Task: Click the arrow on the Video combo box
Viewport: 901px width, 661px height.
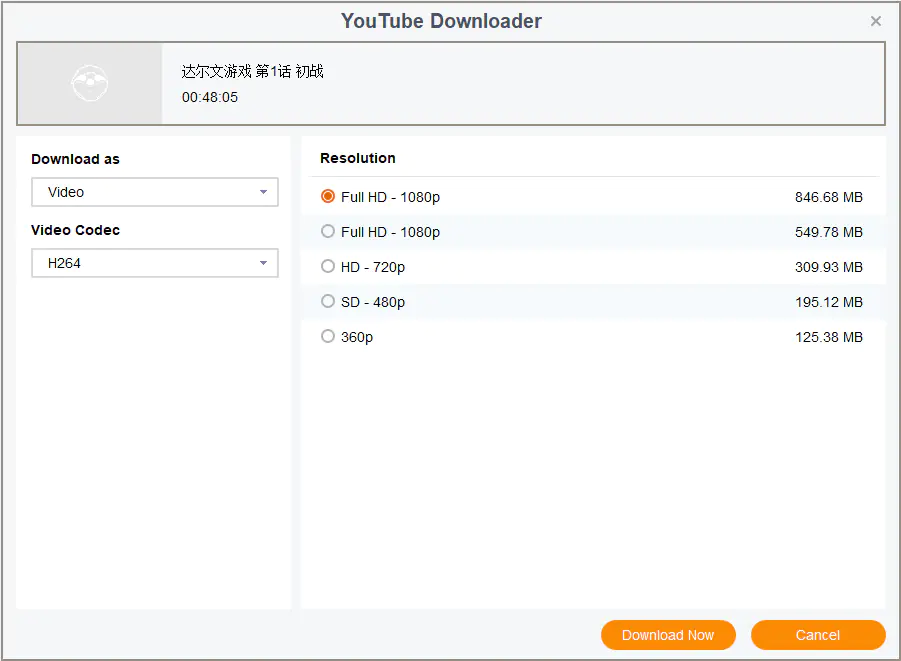Action: [x=263, y=192]
